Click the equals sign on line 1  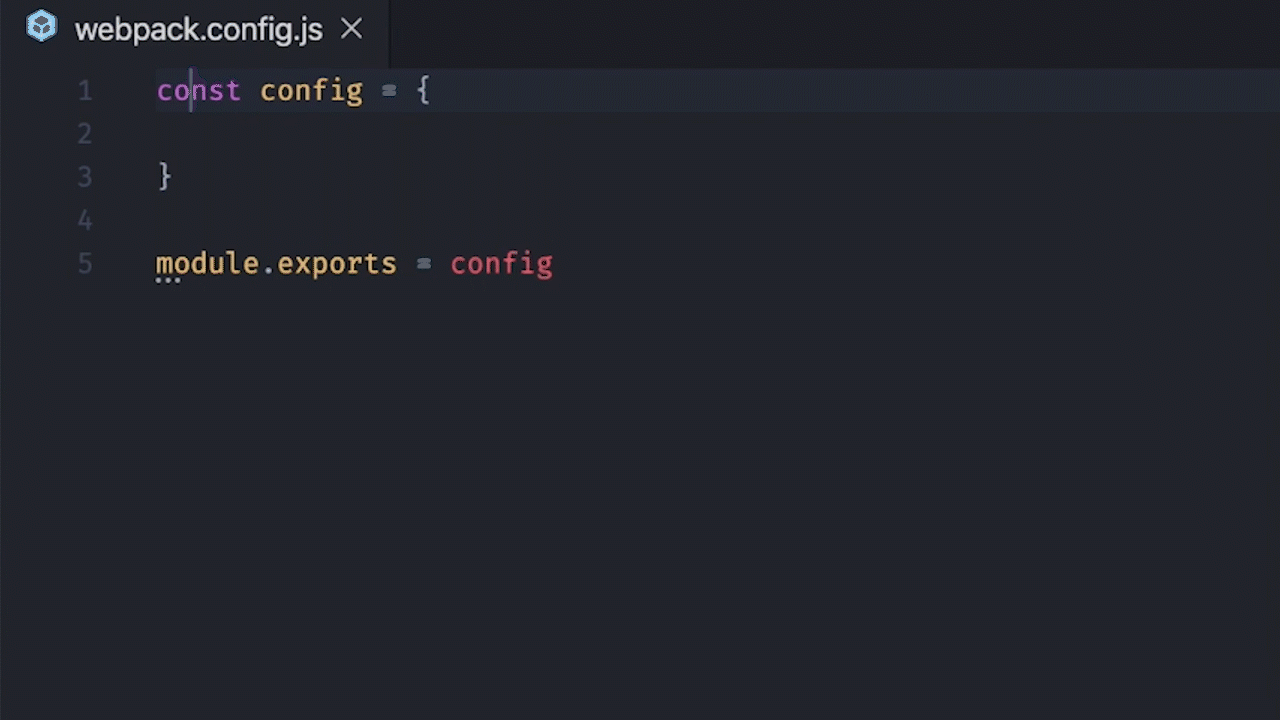point(389,91)
